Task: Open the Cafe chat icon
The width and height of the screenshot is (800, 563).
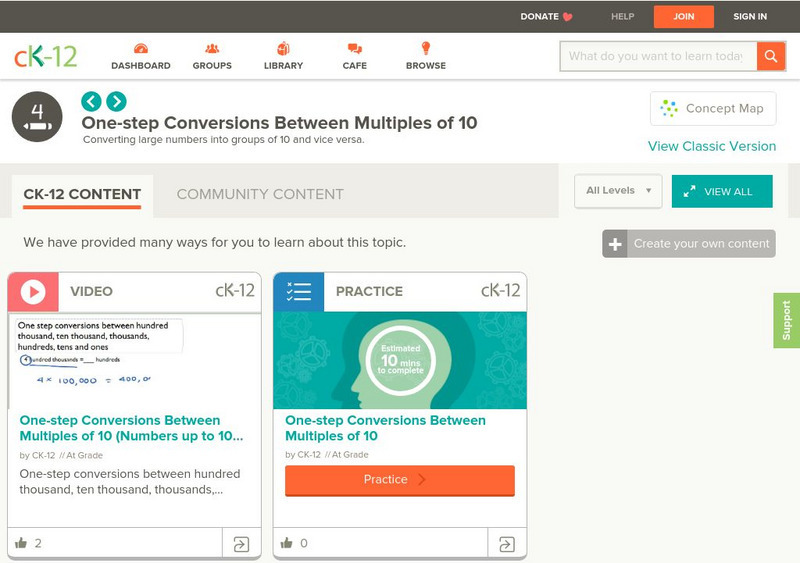Action: (354, 49)
